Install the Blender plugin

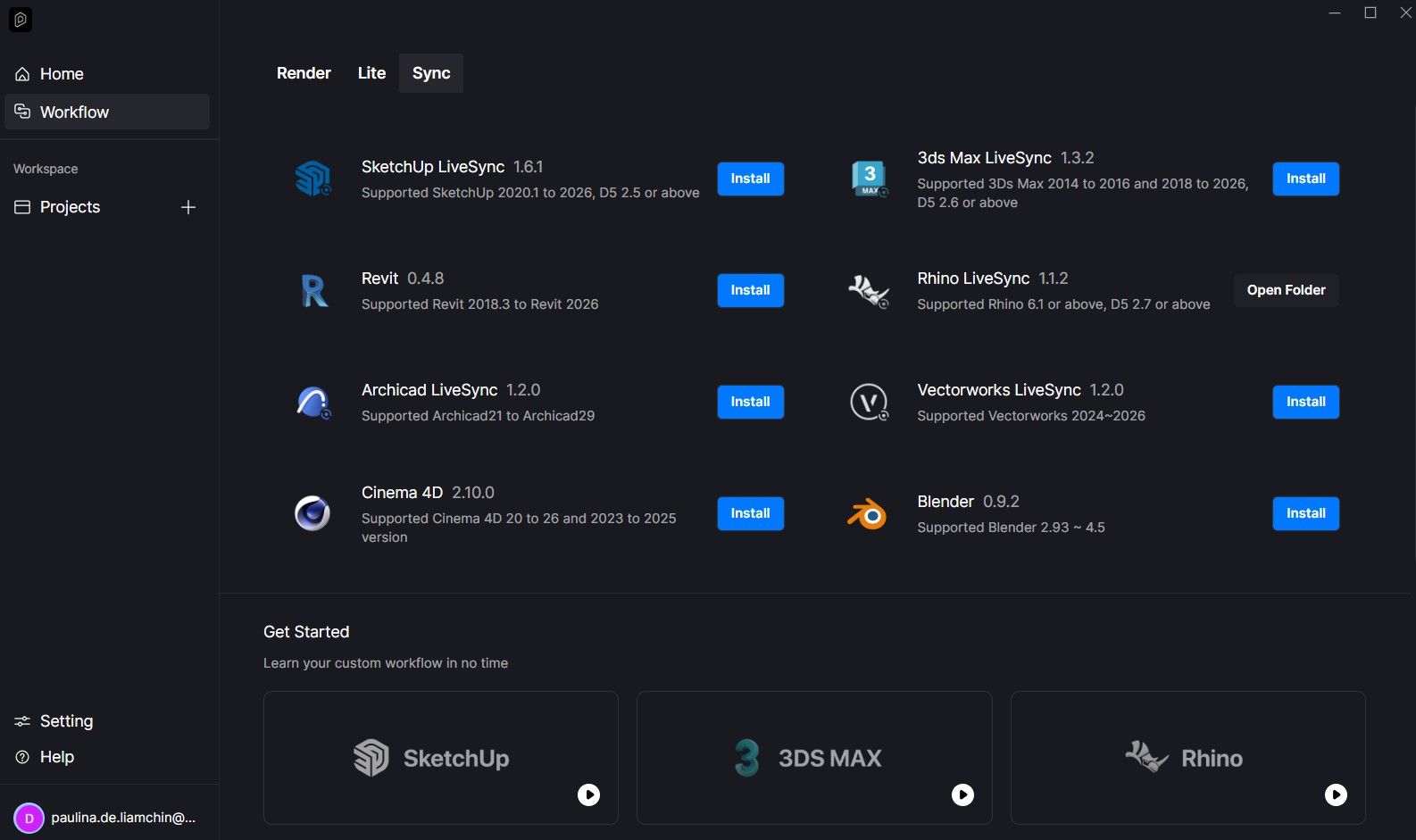[1305, 513]
